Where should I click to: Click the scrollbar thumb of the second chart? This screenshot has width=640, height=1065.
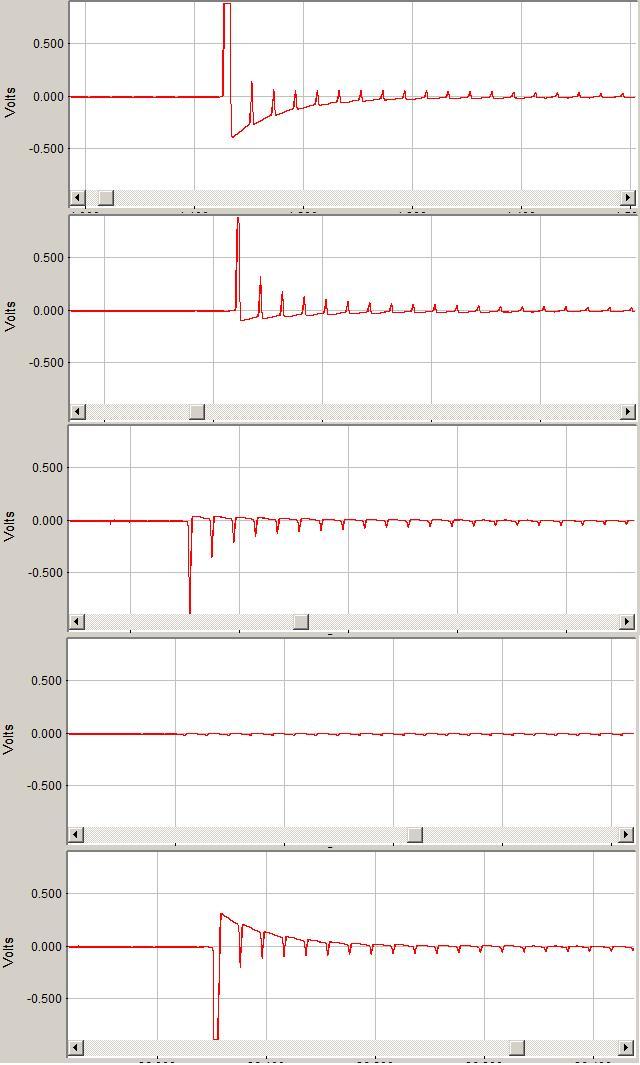click(x=197, y=412)
